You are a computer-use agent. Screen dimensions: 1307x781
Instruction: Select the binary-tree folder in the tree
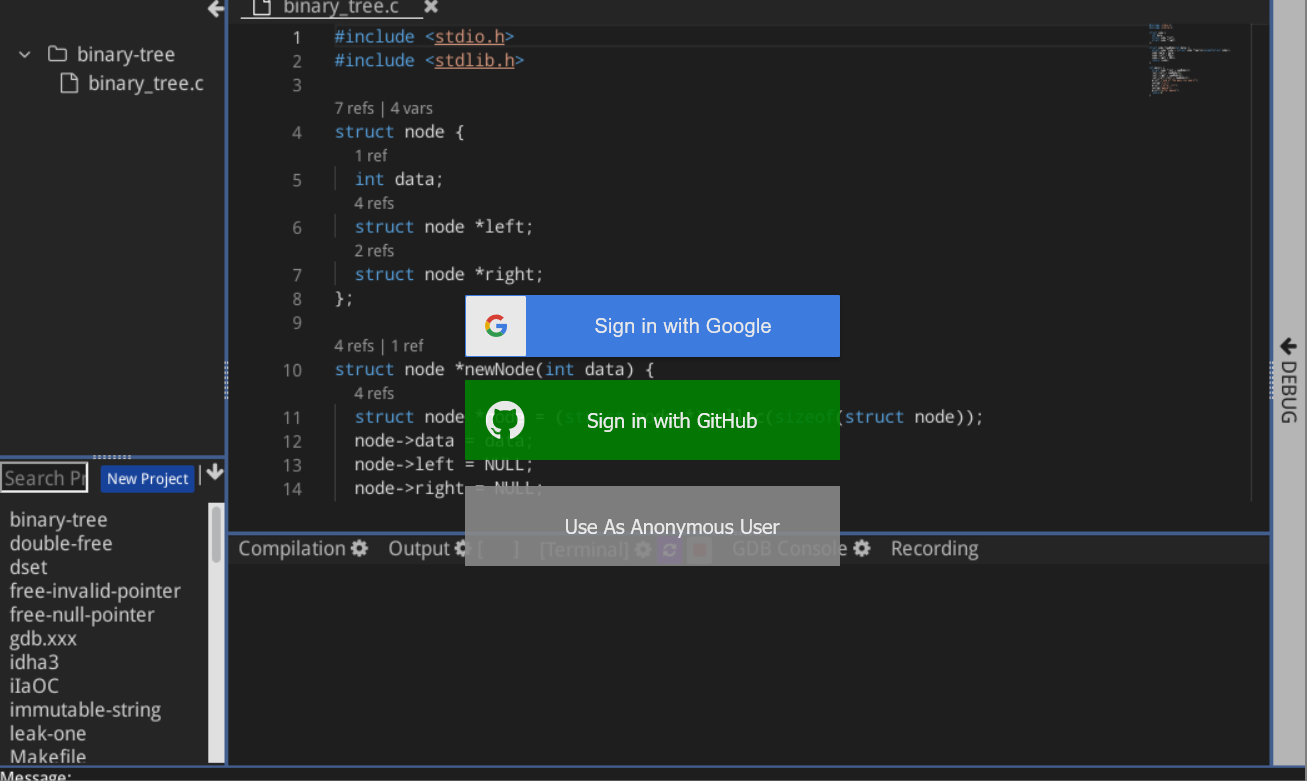(126, 54)
